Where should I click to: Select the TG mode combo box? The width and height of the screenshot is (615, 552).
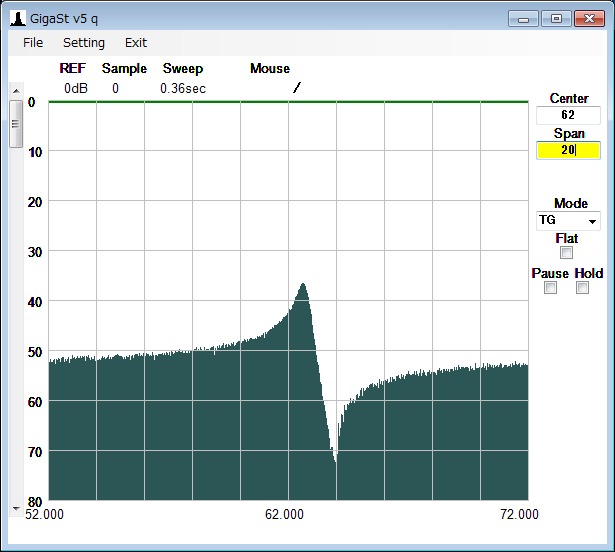[562, 221]
